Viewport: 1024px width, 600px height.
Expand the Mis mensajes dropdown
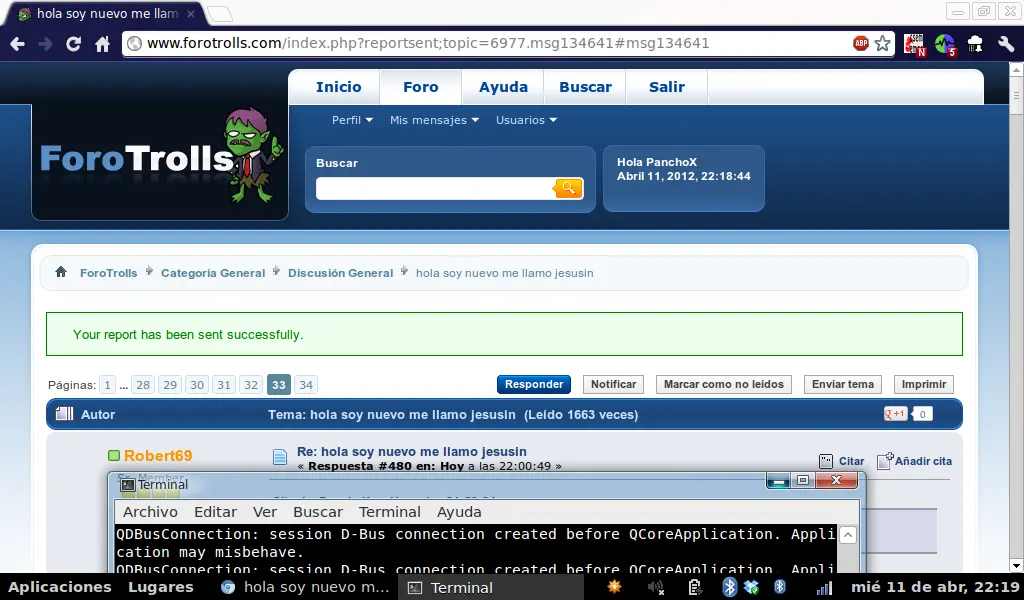pyautogui.click(x=434, y=120)
